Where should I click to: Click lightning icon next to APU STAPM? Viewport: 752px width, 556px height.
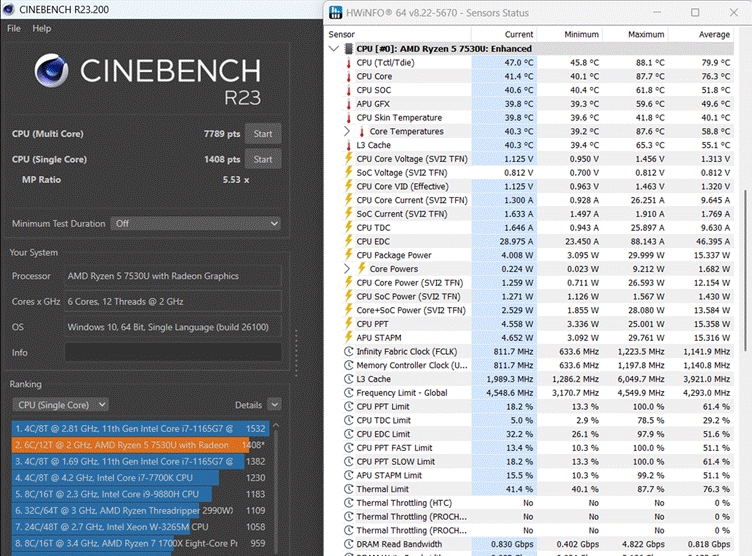(x=349, y=338)
